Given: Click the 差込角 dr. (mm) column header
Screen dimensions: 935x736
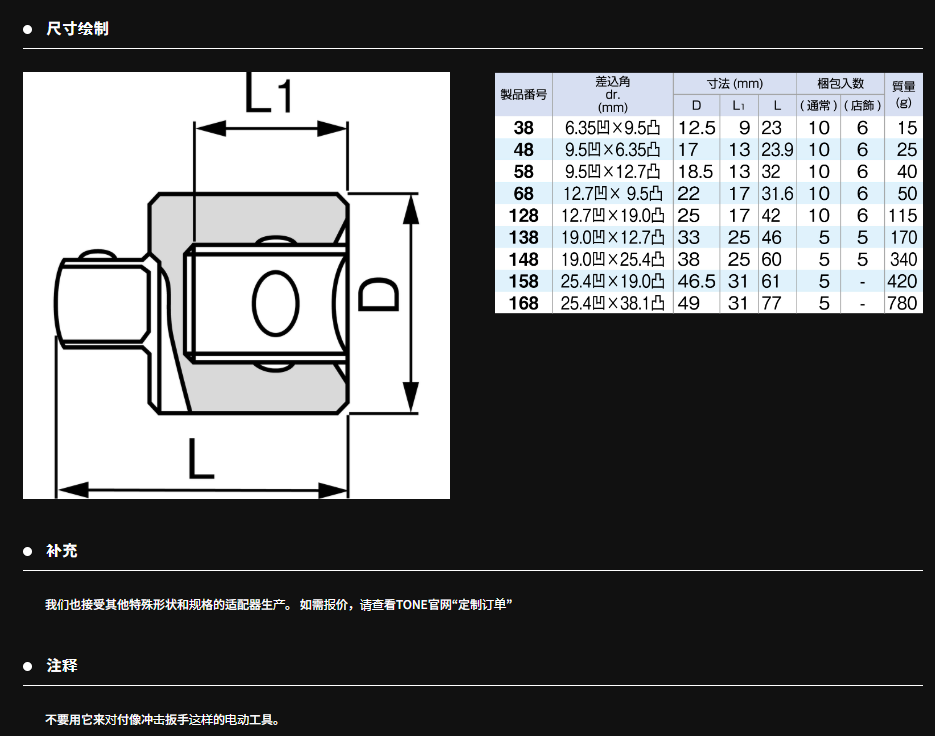Looking at the screenshot, I should tap(612, 94).
